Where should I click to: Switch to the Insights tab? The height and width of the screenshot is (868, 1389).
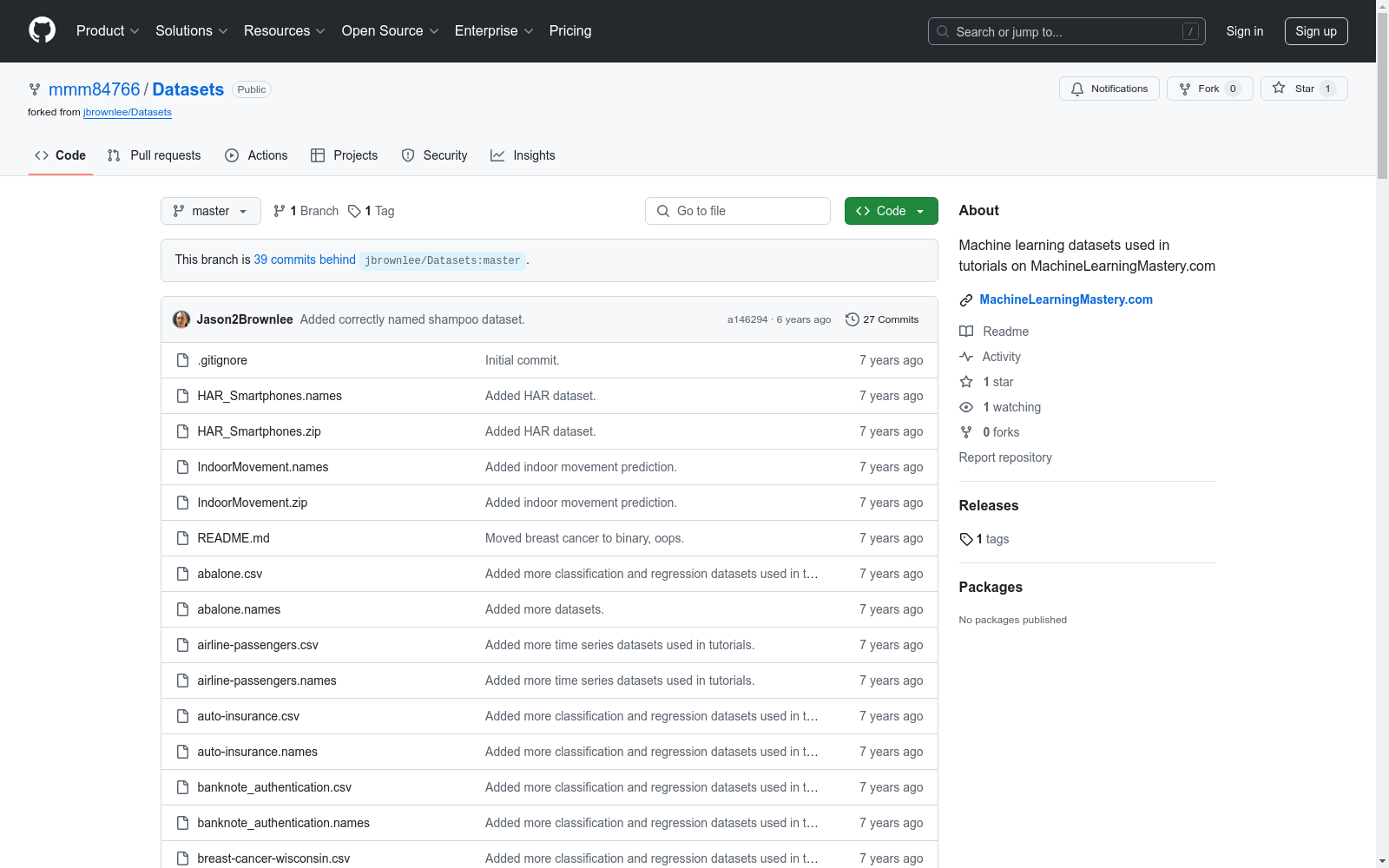523,155
